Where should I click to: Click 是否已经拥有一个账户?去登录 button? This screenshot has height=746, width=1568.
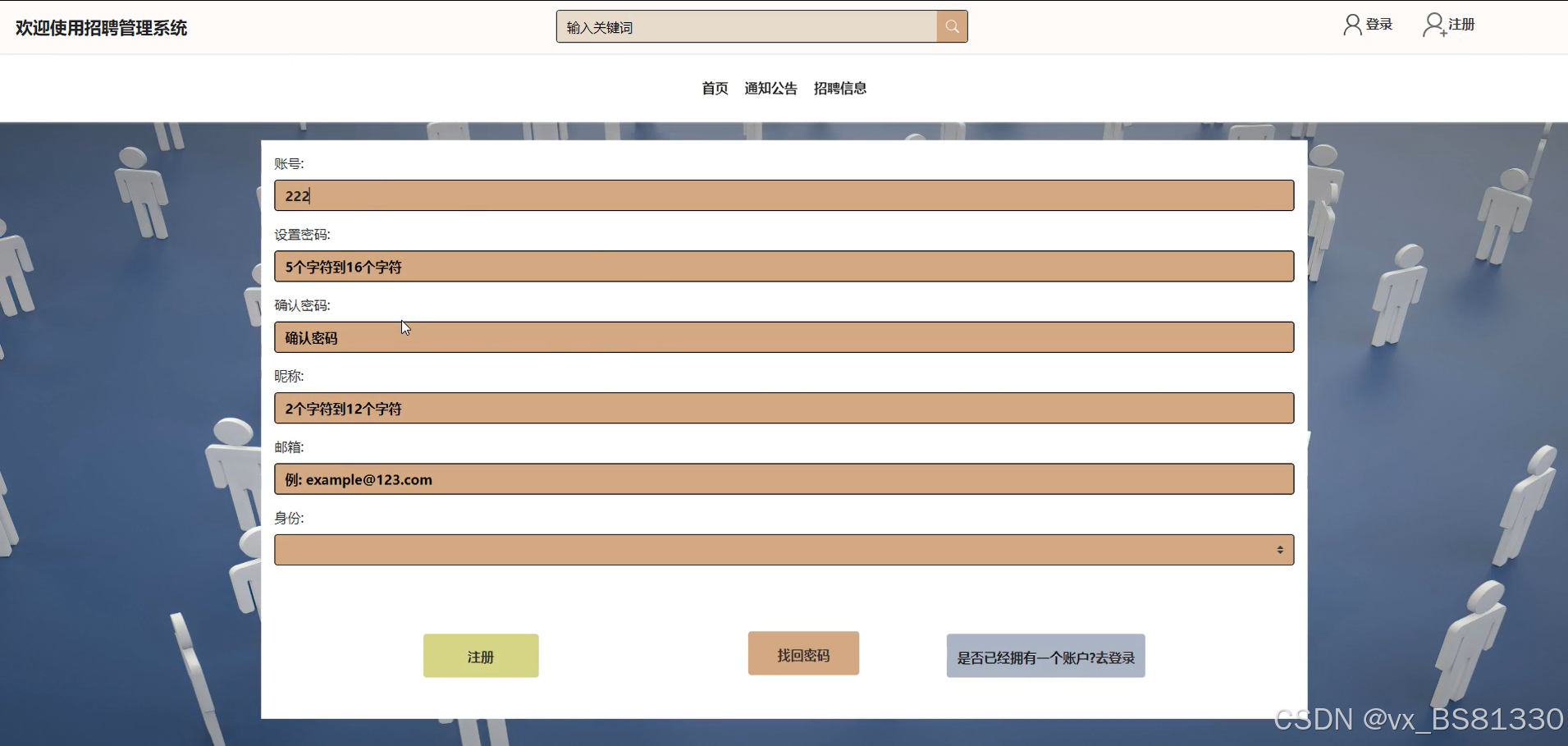pos(1045,656)
